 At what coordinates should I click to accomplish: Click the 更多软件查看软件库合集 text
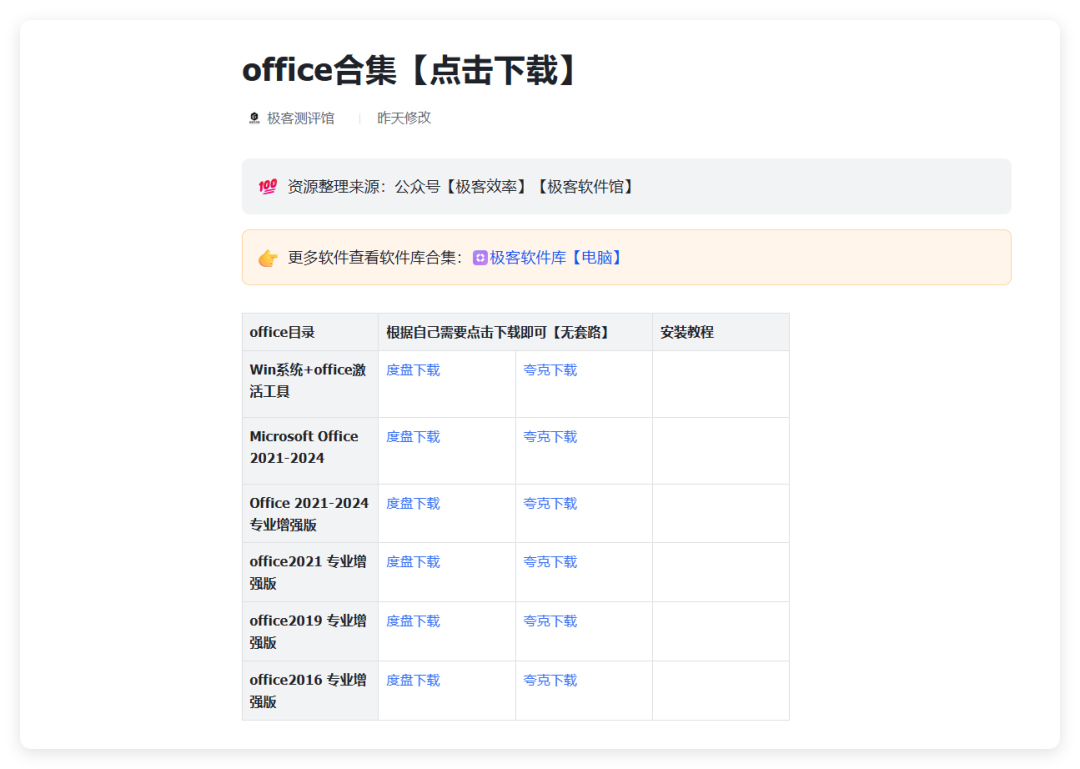click(x=375, y=258)
